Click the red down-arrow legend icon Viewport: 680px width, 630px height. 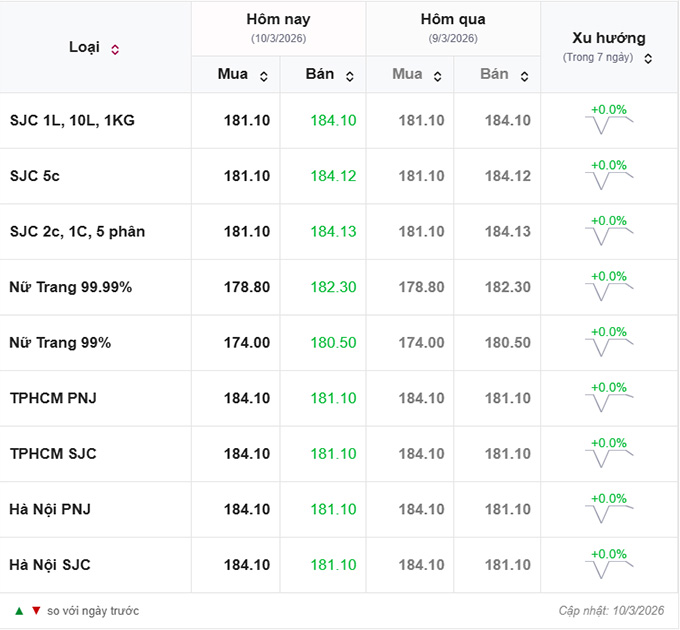[x=36, y=610]
